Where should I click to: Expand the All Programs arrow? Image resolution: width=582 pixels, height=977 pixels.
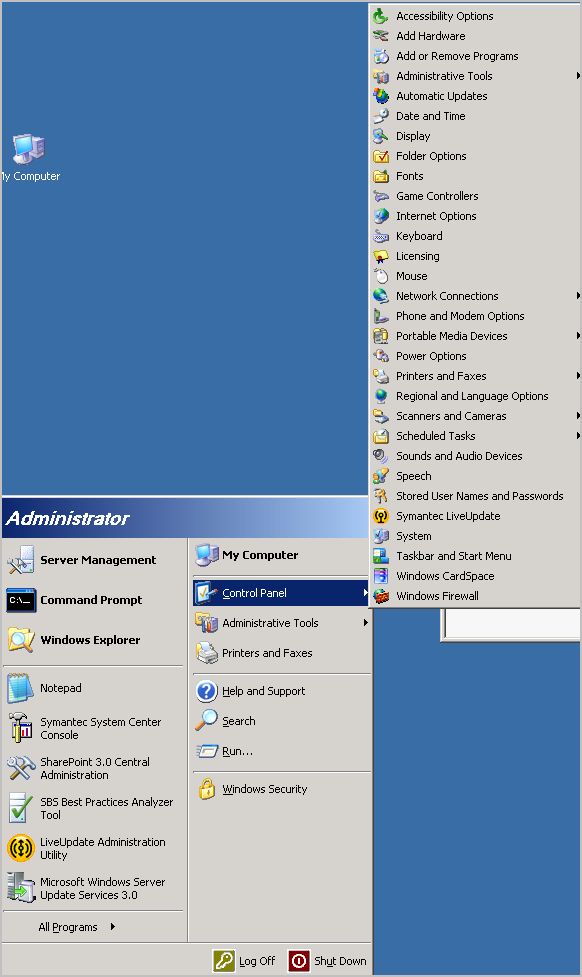tap(113, 927)
